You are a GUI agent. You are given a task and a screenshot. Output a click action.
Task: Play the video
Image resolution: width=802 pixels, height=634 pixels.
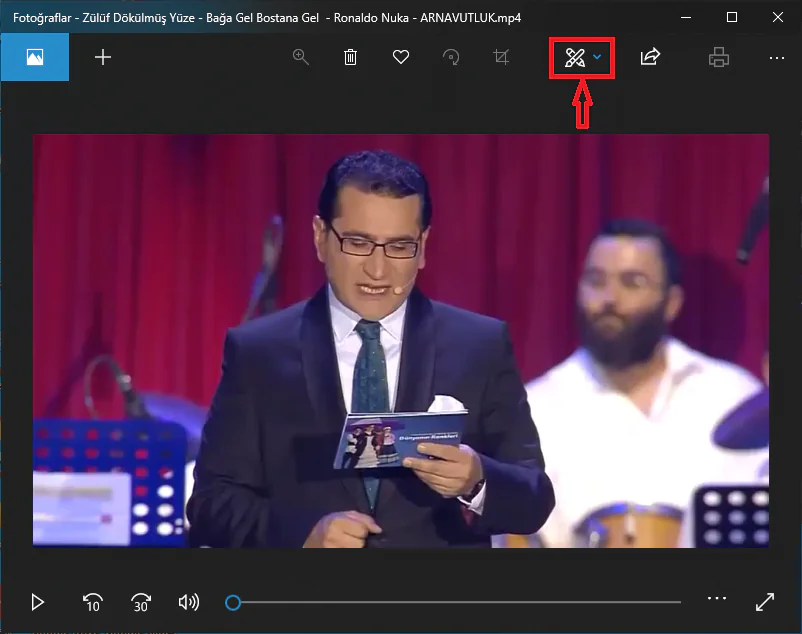pyautogui.click(x=37, y=602)
